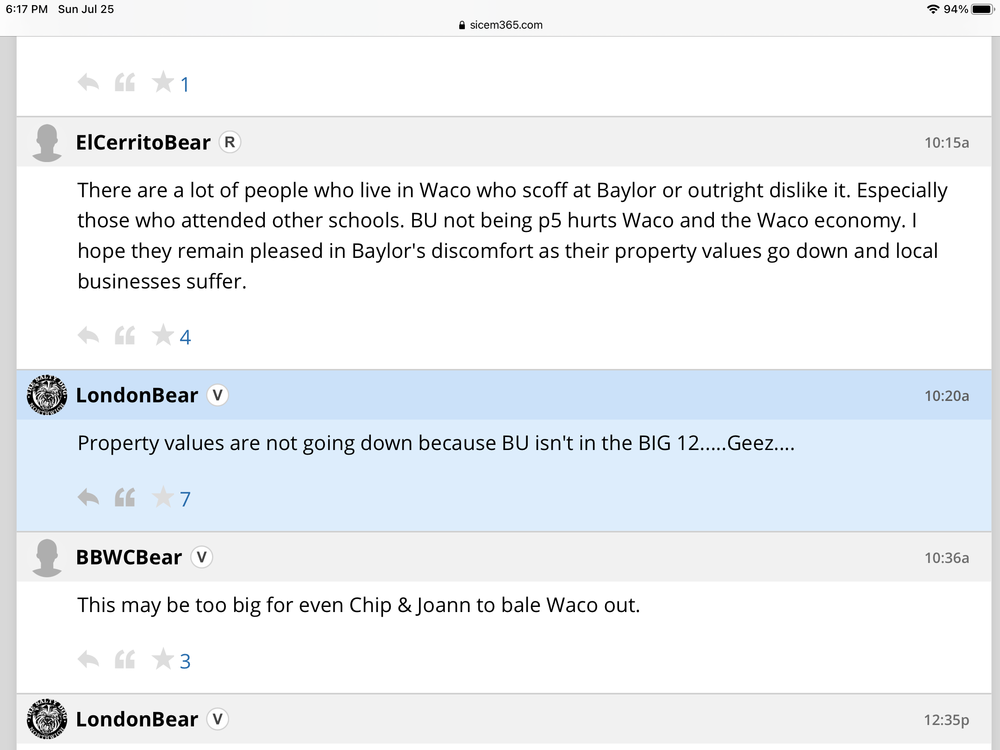Click ElCerritoBear's default avatar silhouette
Viewport: 1000px width, 750px height.
47,142
